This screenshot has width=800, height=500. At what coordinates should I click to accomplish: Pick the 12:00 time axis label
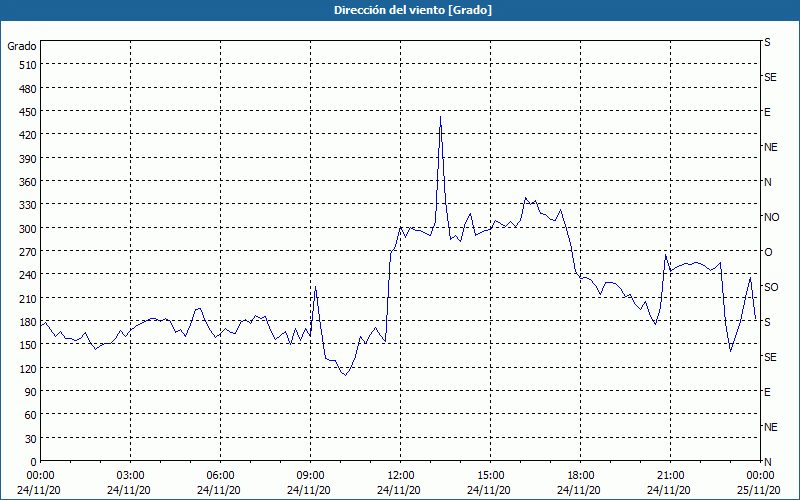[401, 476]
